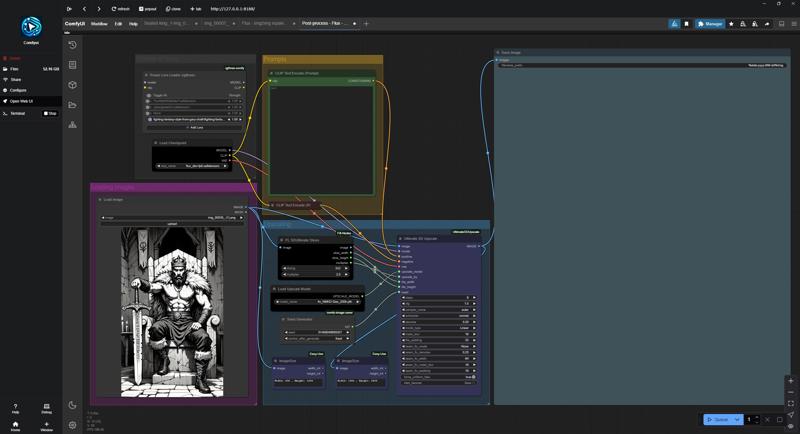Open the Manager button

(710, 23)
